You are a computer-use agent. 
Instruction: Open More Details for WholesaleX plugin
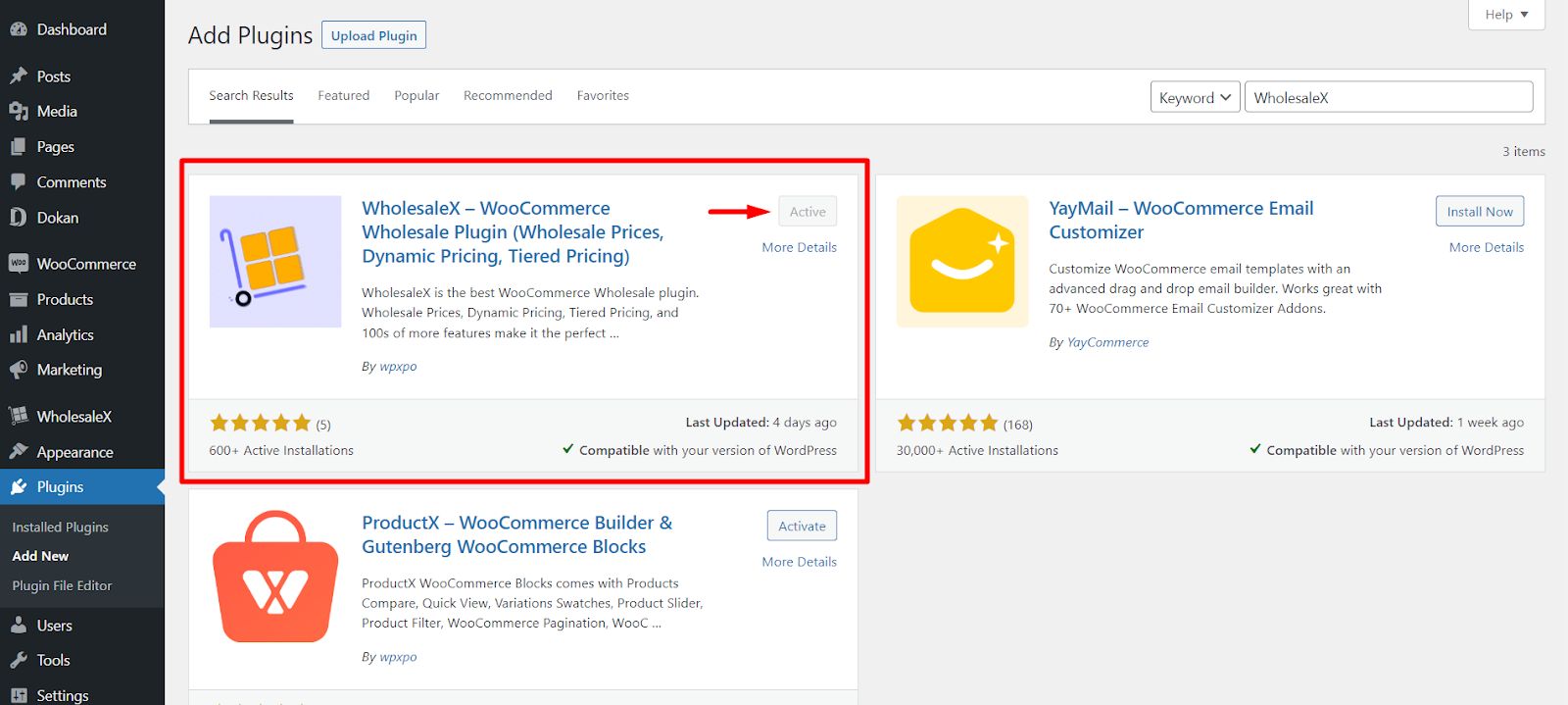(x=800, y=247)
